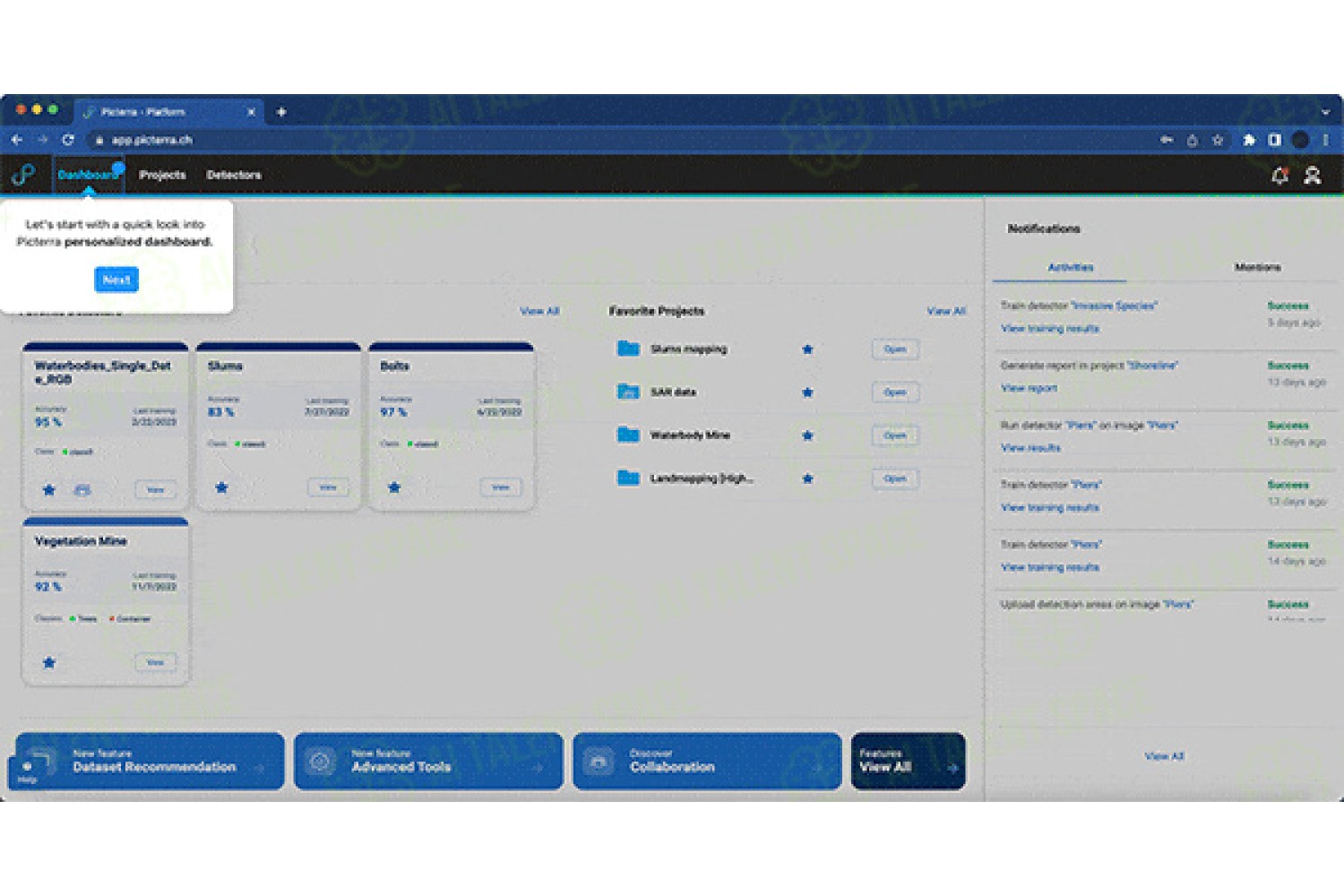The height and width of the screenshot is (896, 1344).
Task: Toggle favorite star on Waterbodies_Single_Date_RGB card
Action: 49,490
